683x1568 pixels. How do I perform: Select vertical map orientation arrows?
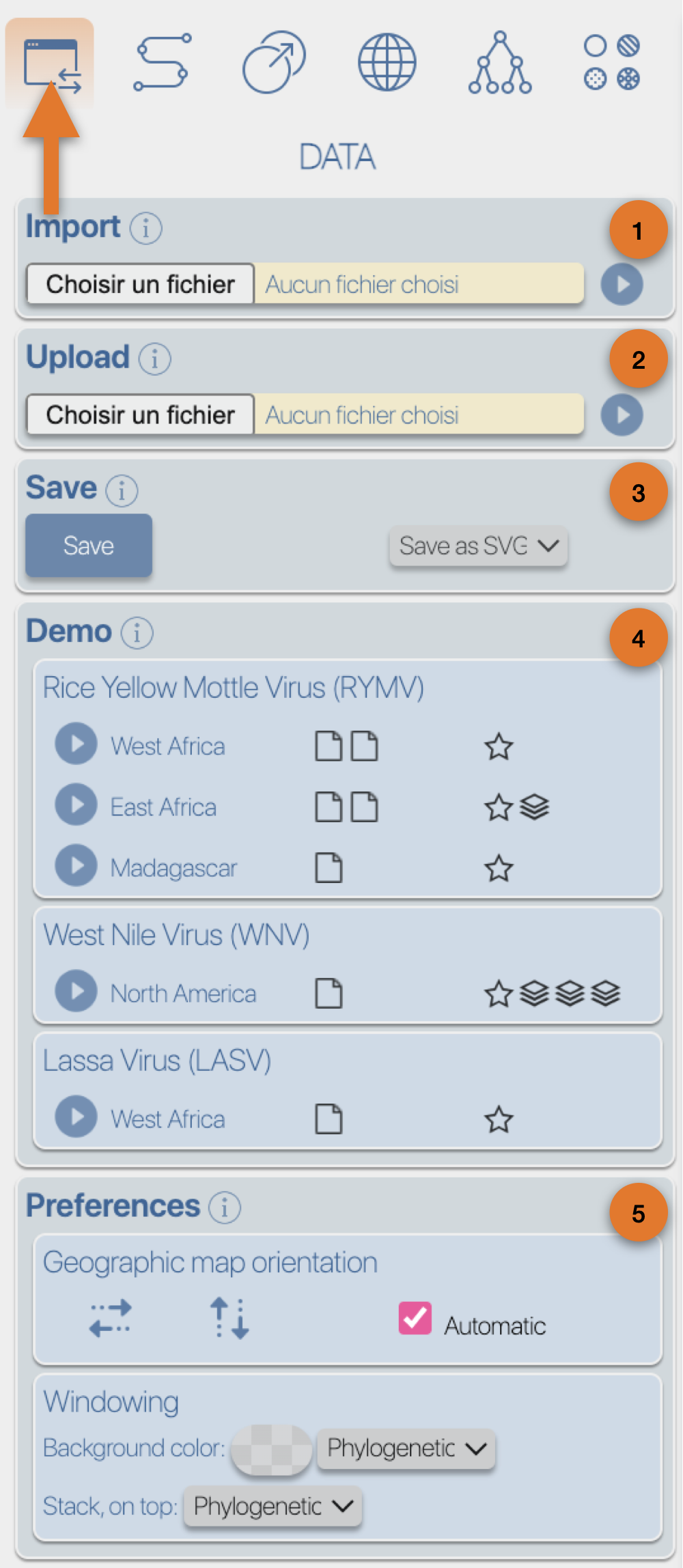tap(229, 1318)
